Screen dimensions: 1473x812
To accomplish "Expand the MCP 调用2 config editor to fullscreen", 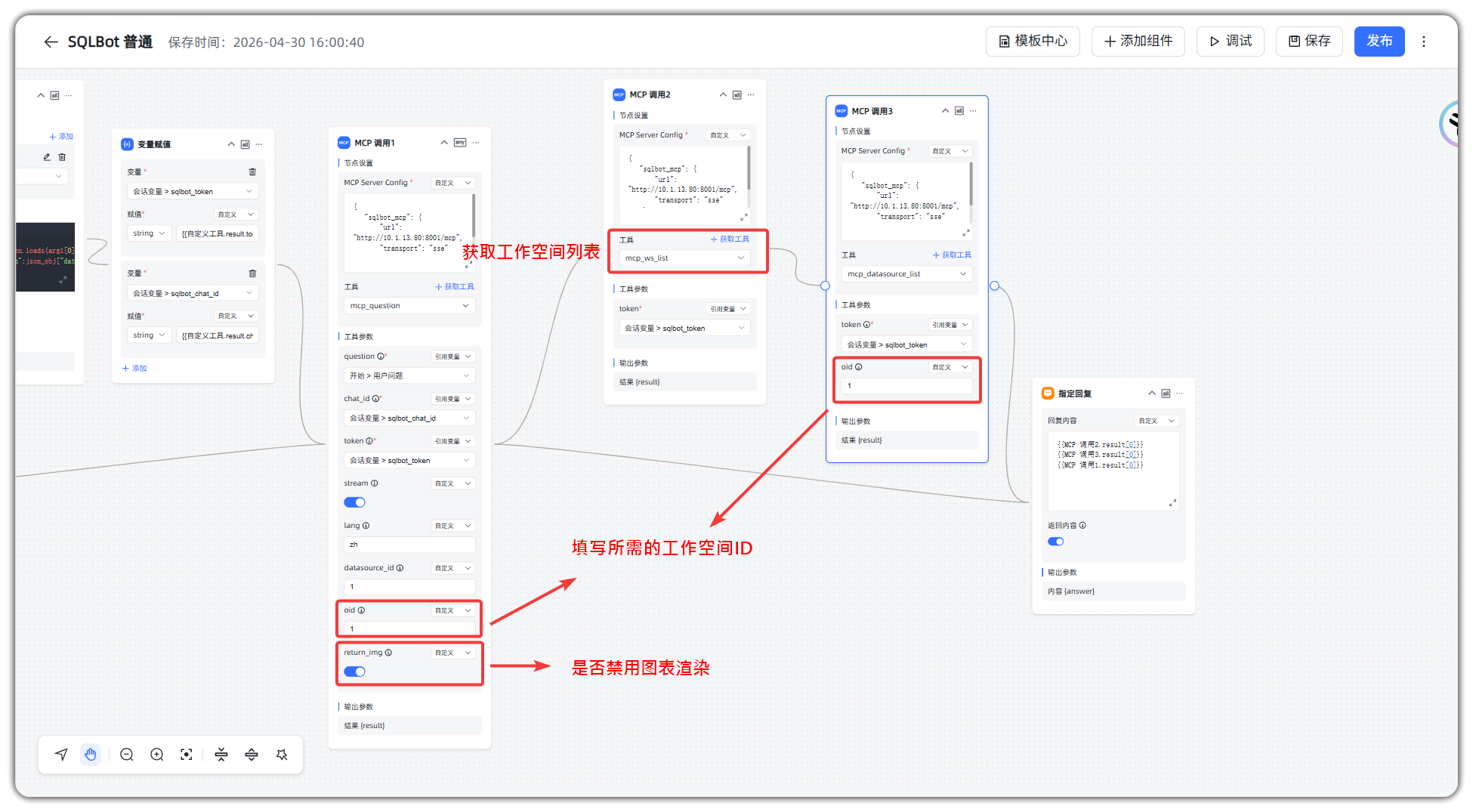I will [743, 217].
